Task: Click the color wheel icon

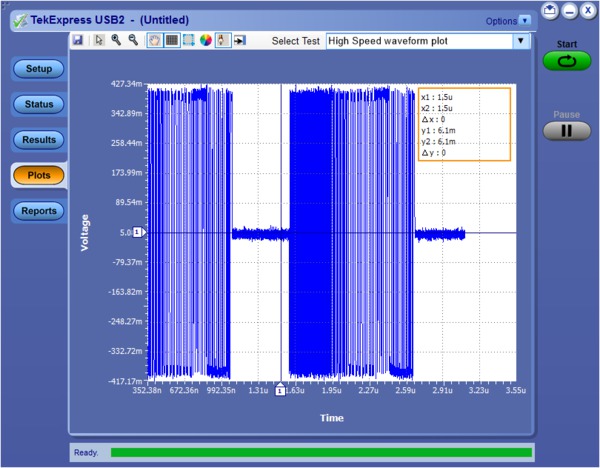Action: pyautogui.click(x=205, y=41)
